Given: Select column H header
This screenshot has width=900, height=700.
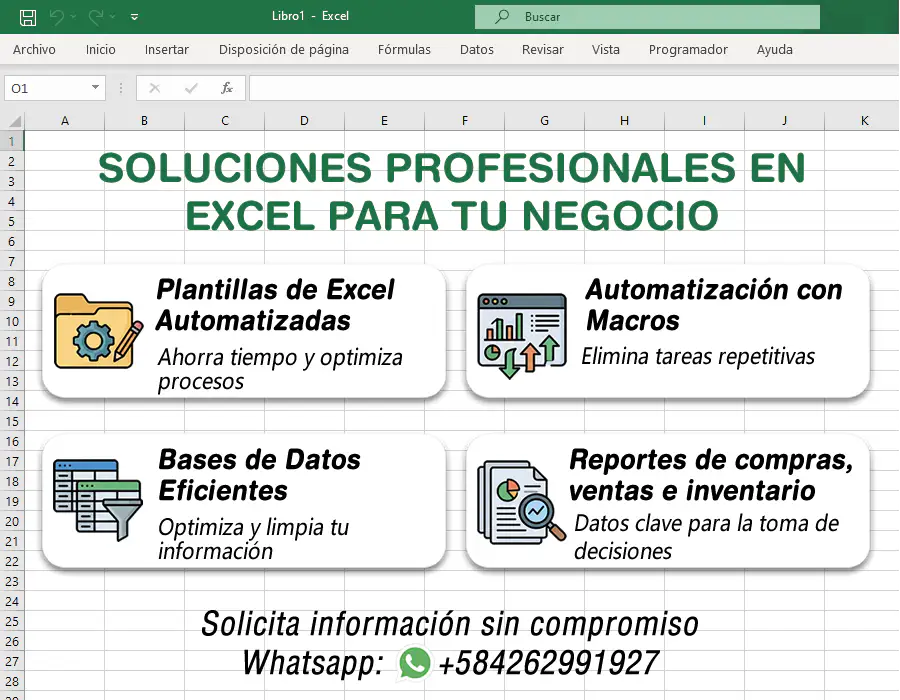Looking at the screenshot, I should pos(624,120).
